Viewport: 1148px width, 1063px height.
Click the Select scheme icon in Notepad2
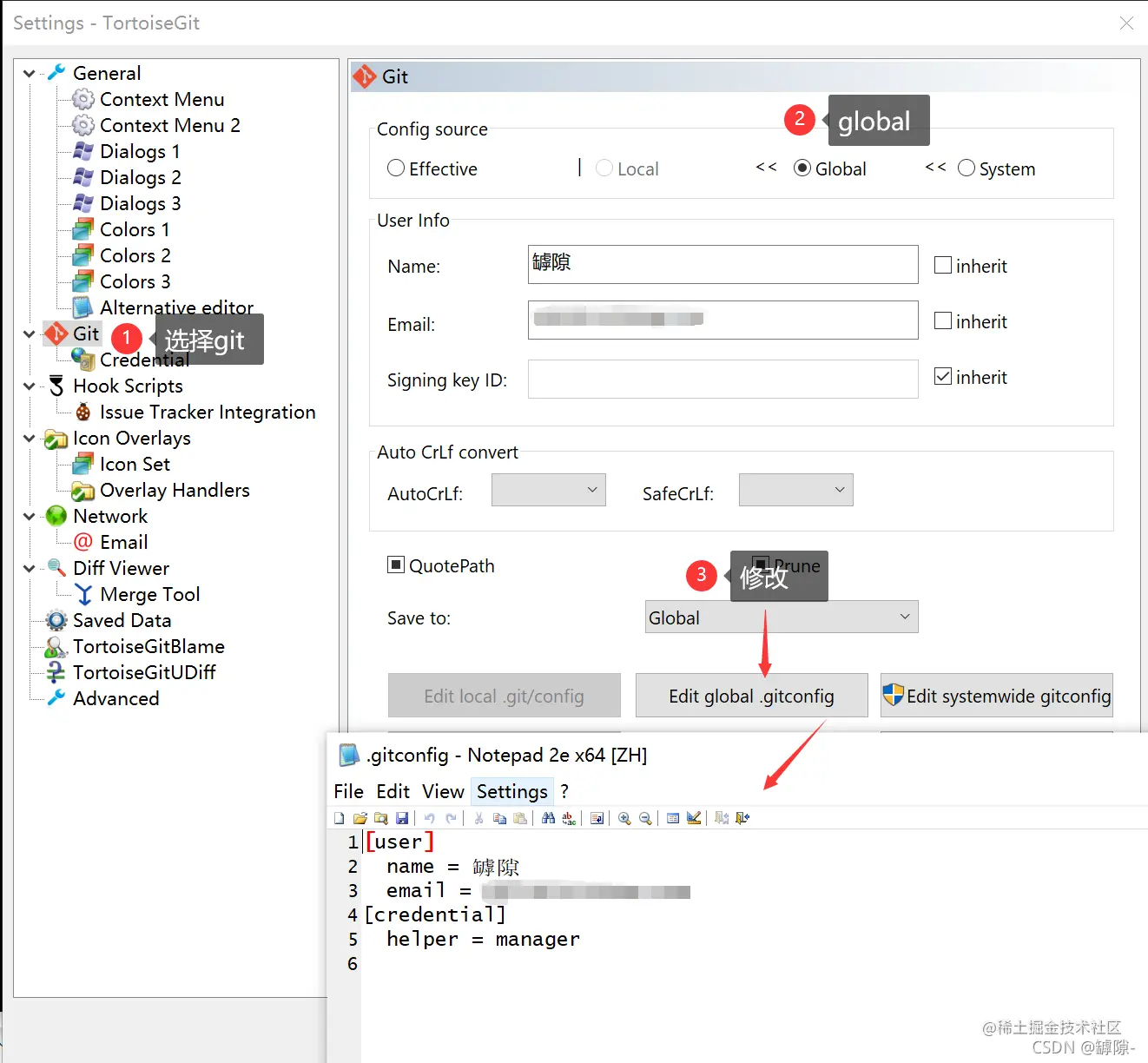tap(673, 818)
